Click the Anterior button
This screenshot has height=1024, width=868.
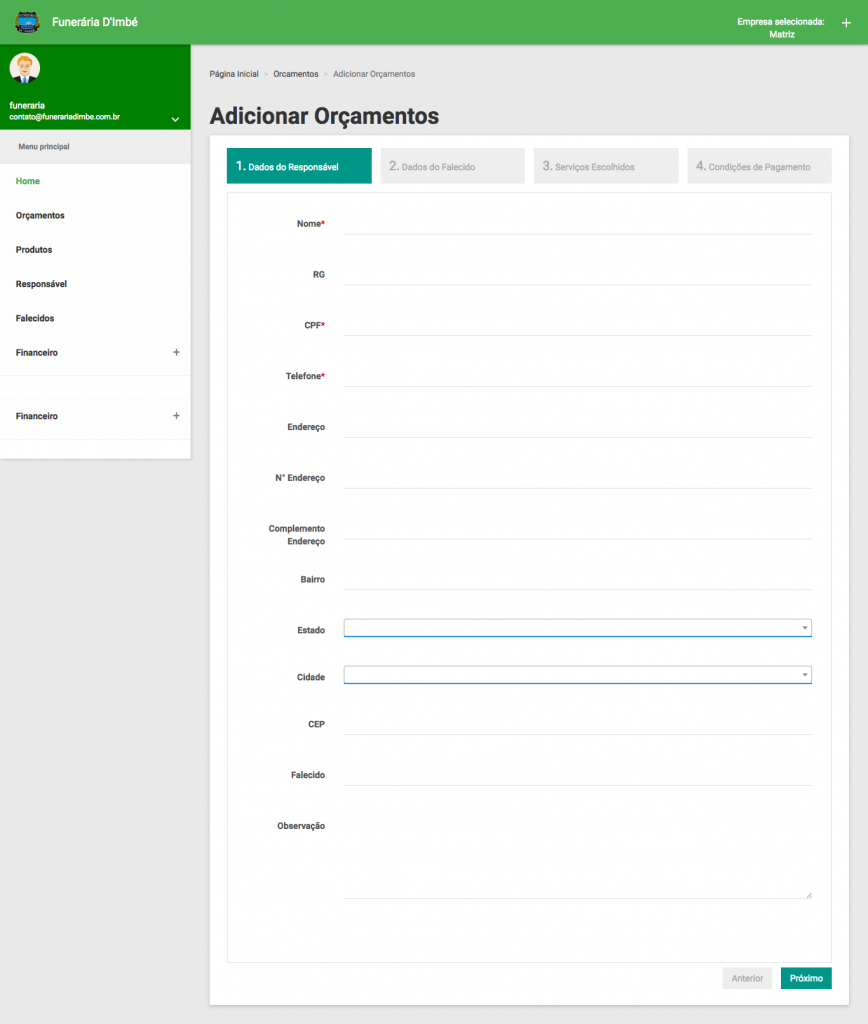coord(747,978)
